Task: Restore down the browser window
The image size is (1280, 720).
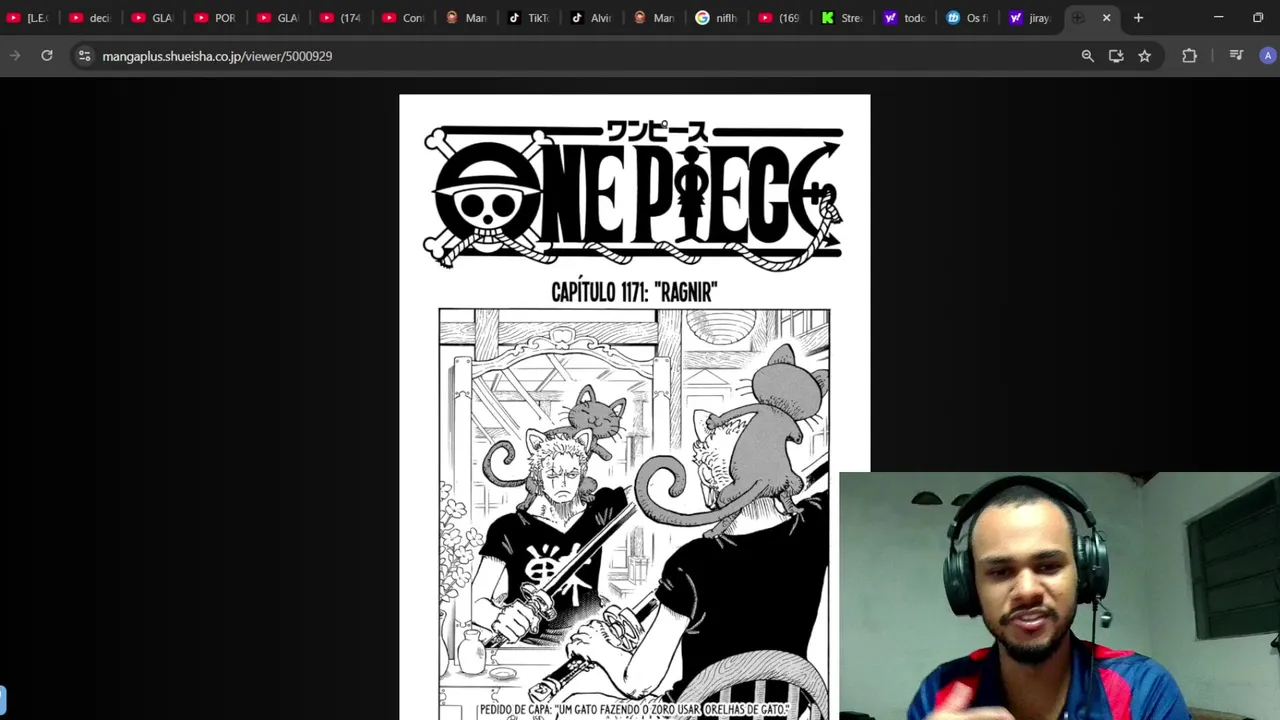Action: pos(1258,18)
